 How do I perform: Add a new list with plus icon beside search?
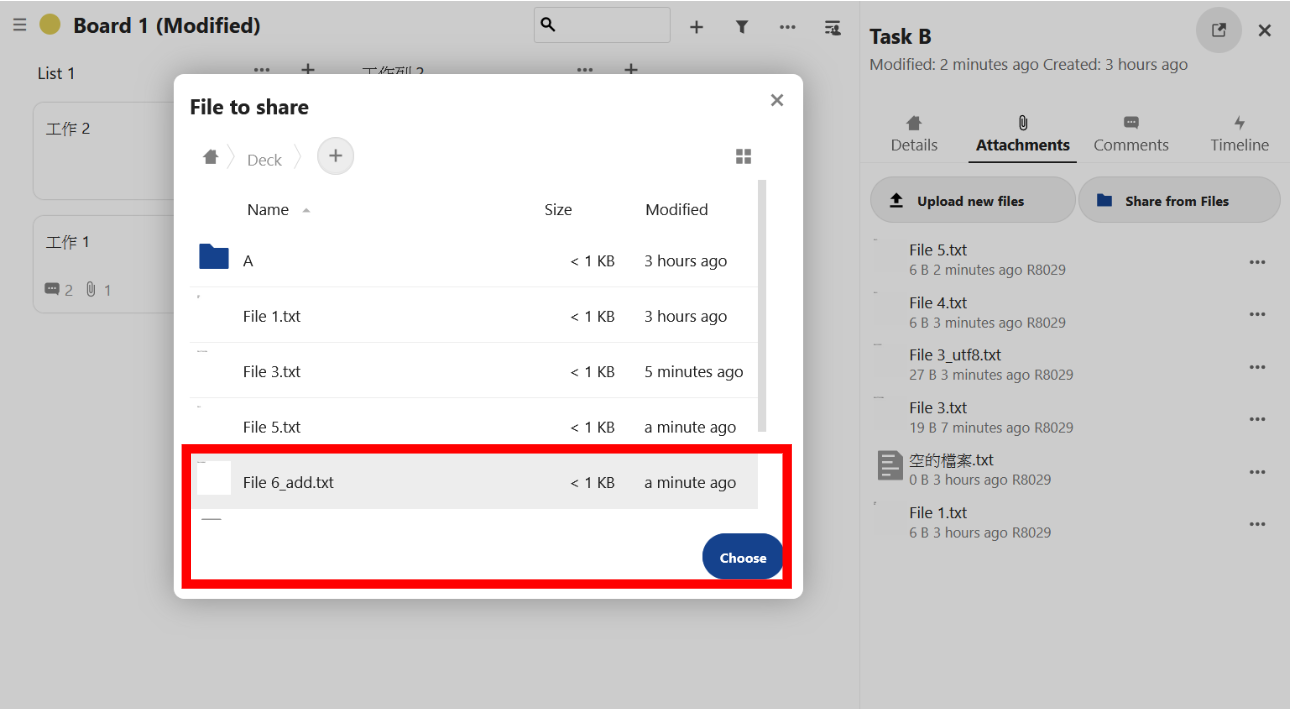[696, 27]
